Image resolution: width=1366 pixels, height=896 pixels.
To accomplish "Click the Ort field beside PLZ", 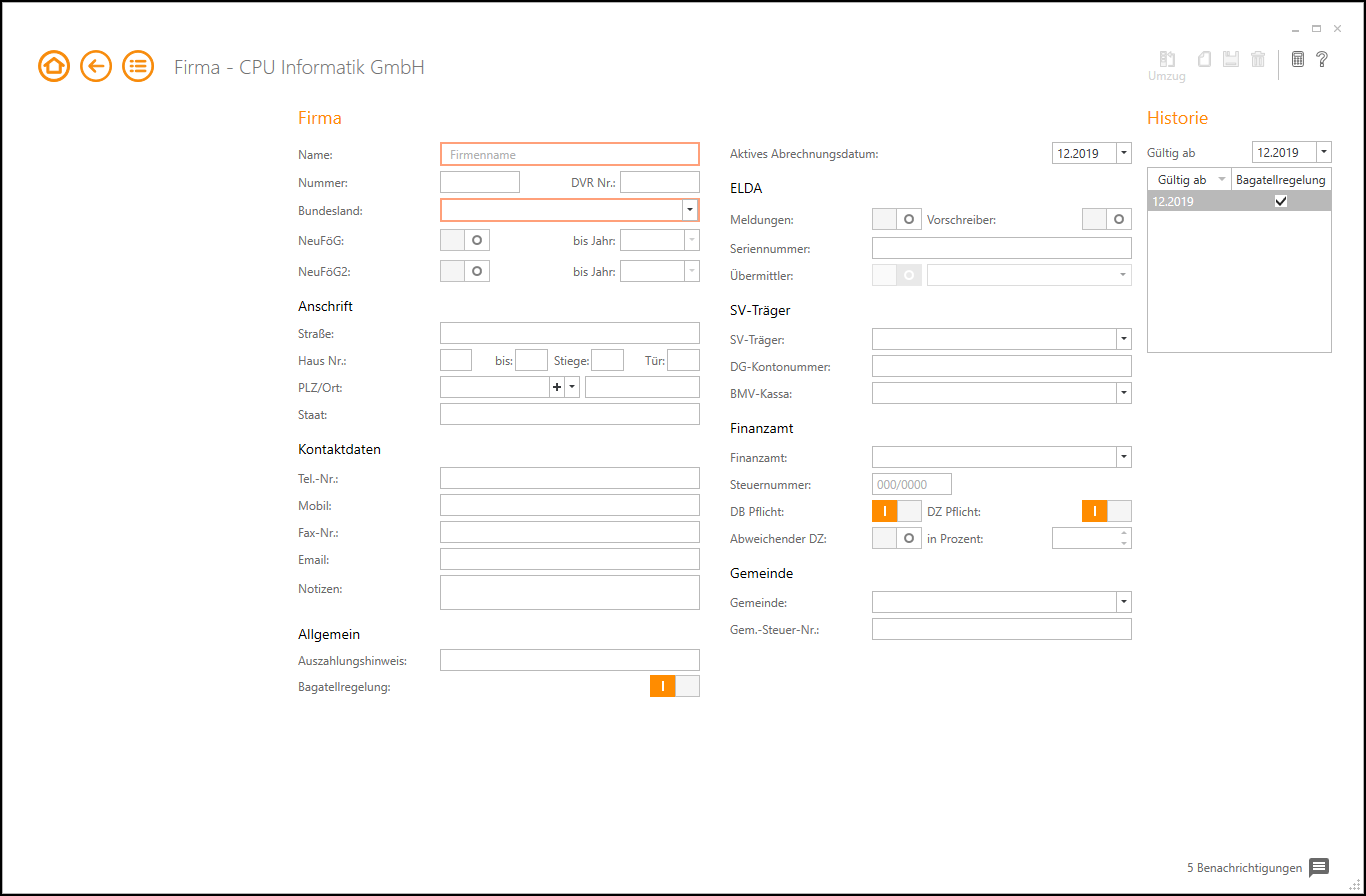I will [643, 387].
